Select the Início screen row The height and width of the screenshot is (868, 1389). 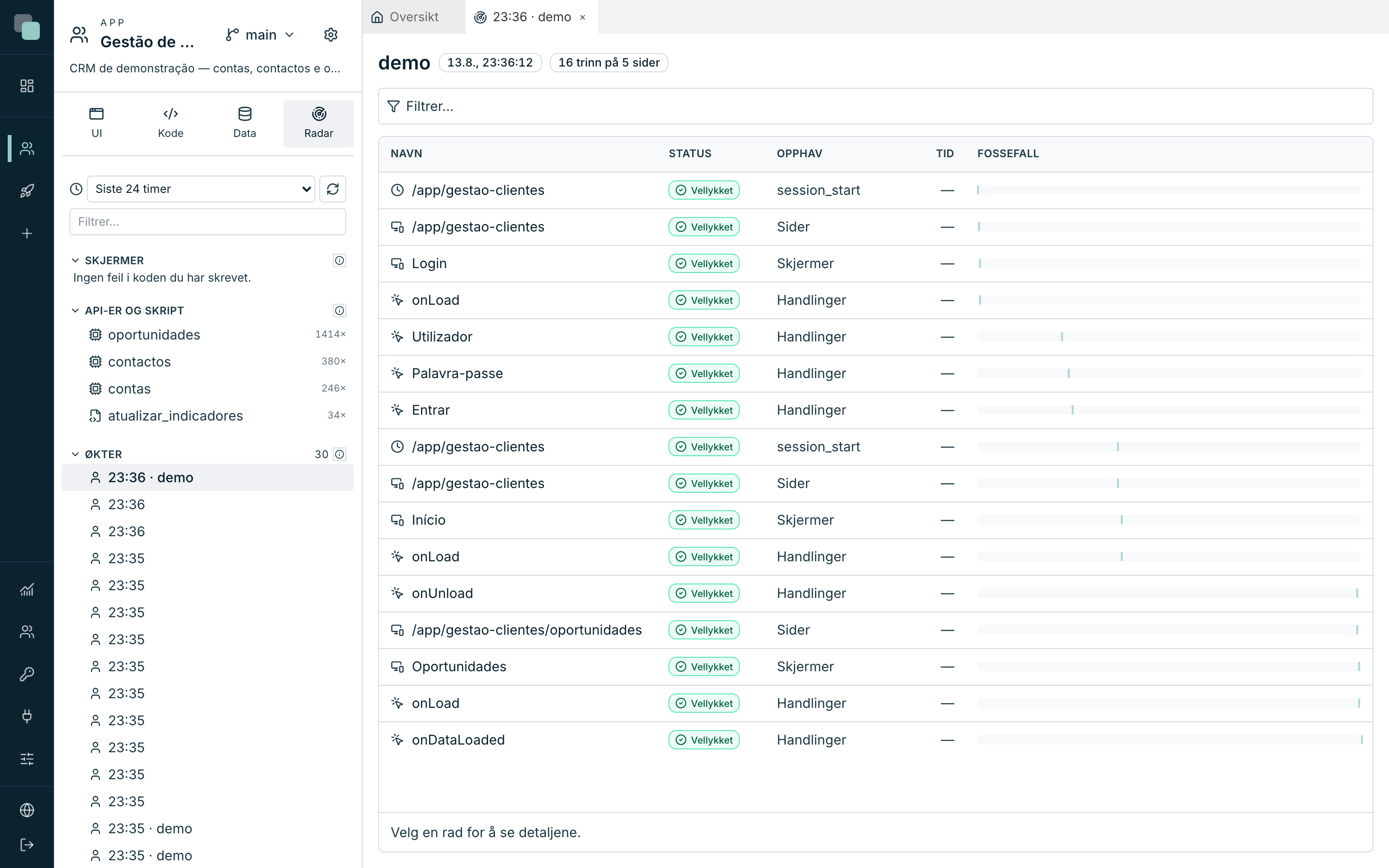point(875,520)
